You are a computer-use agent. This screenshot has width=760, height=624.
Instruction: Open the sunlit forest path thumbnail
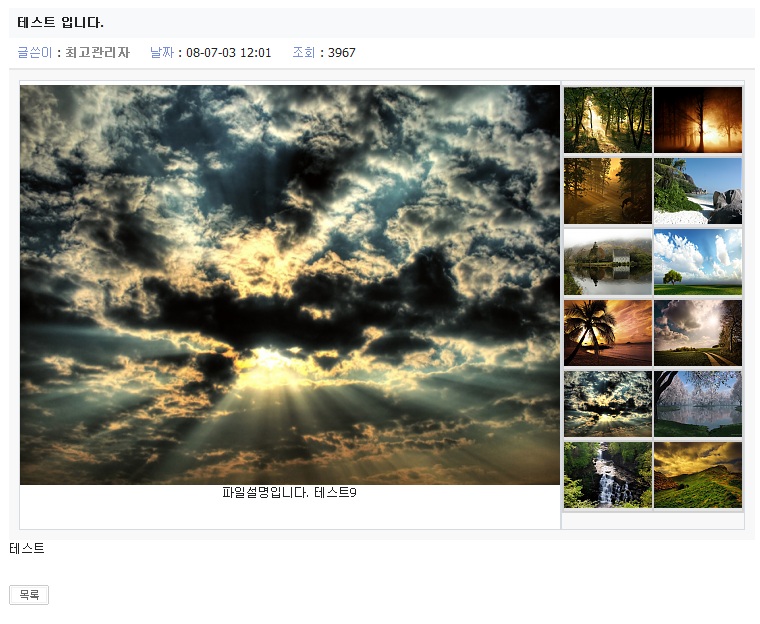608,120
